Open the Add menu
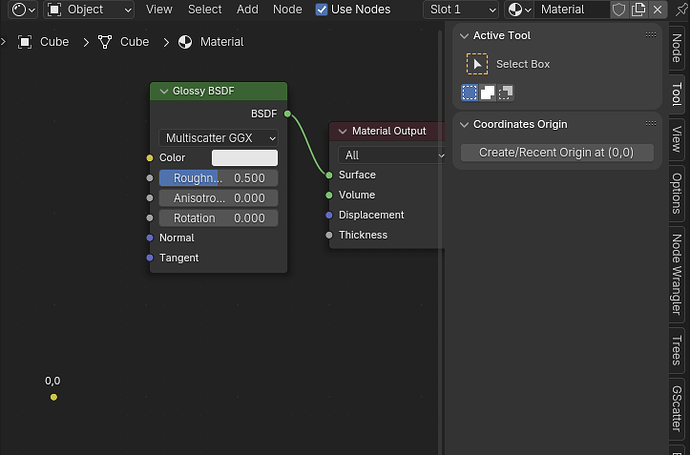The image size is (690, 455). click(247, 9)
